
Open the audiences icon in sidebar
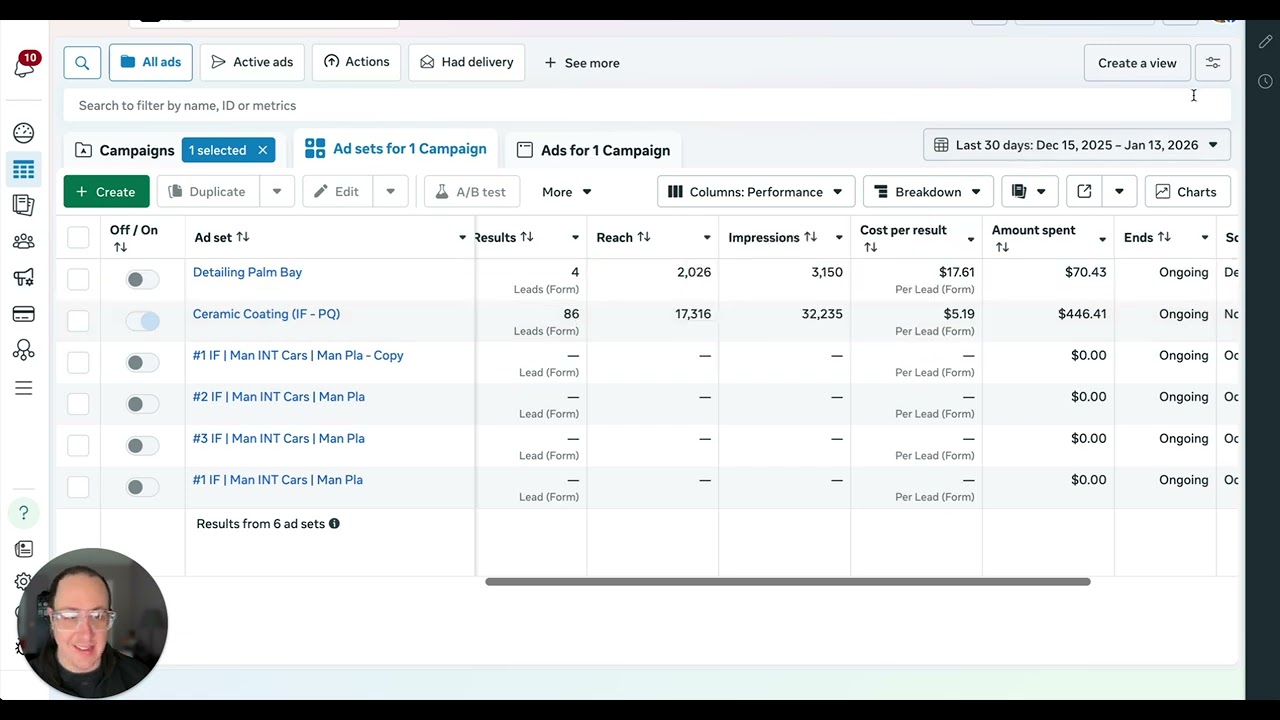(24, 241)
